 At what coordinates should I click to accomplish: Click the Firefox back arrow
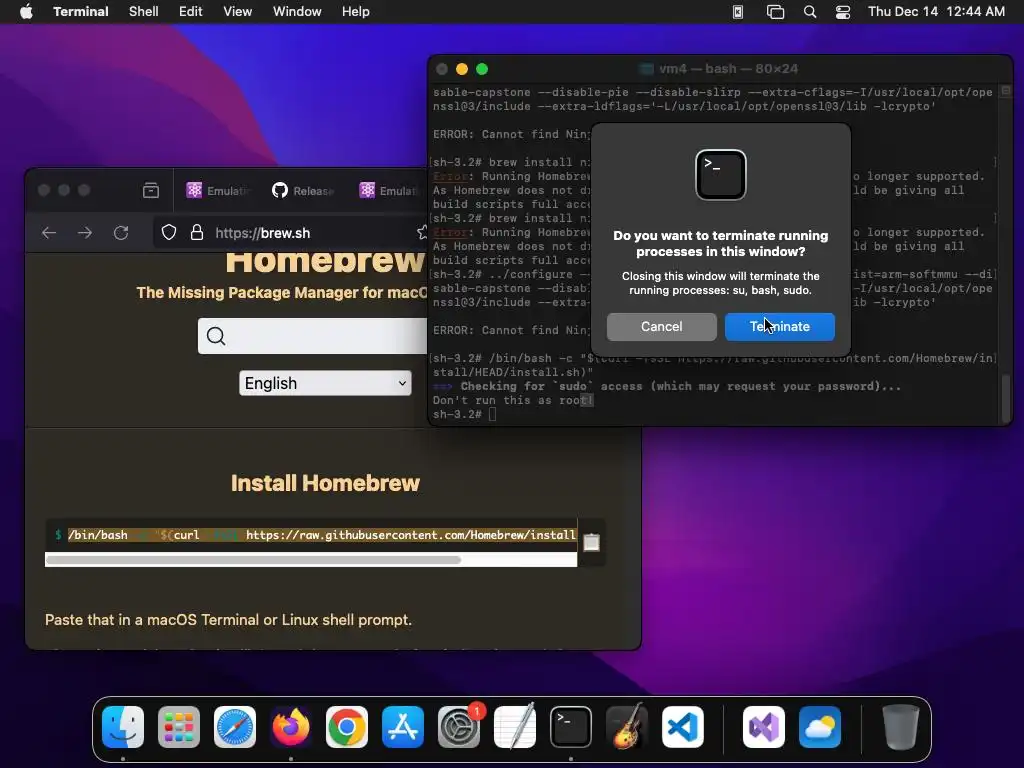[49, 233]
